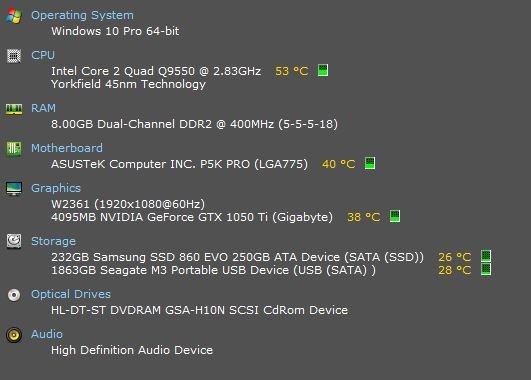Image resolution: width=531 pixels, height=380 pixels.
Task: Click the Motherboard circuit icon
Action: coord(14,149)
